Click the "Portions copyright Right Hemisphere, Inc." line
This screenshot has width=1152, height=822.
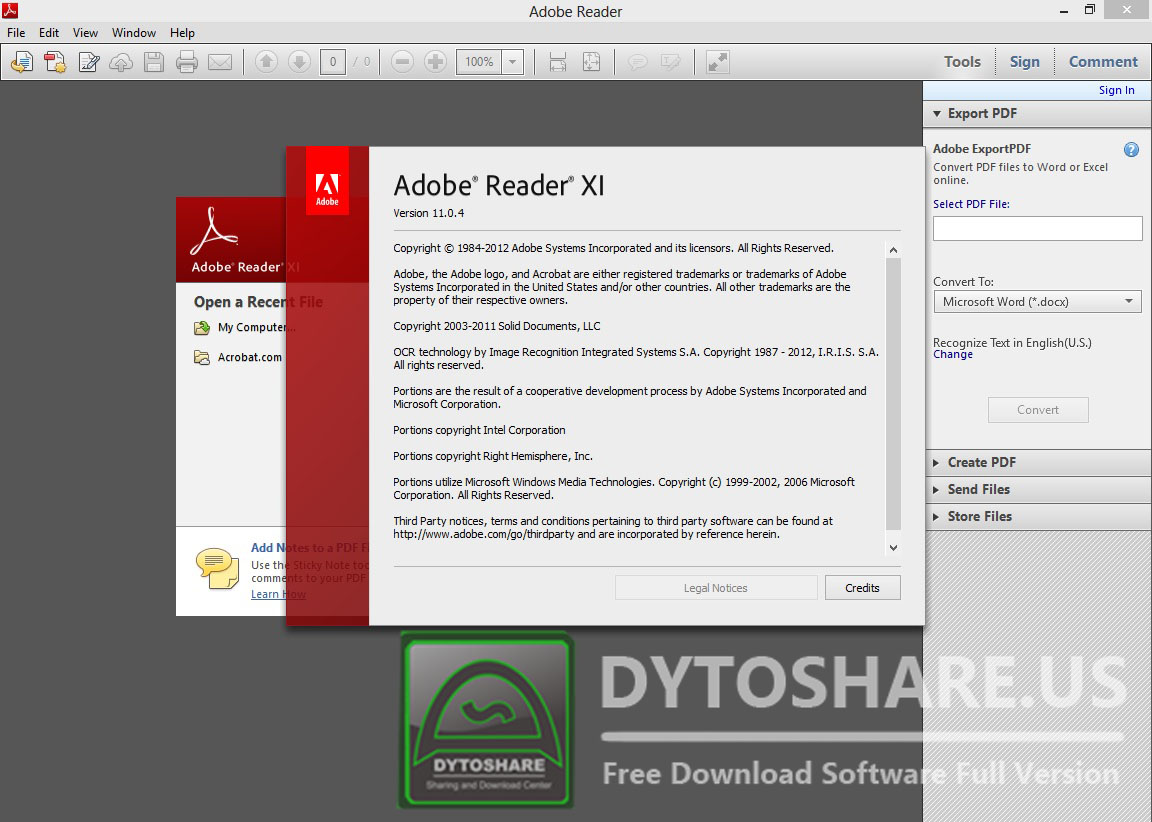click(x=493, y=456)
